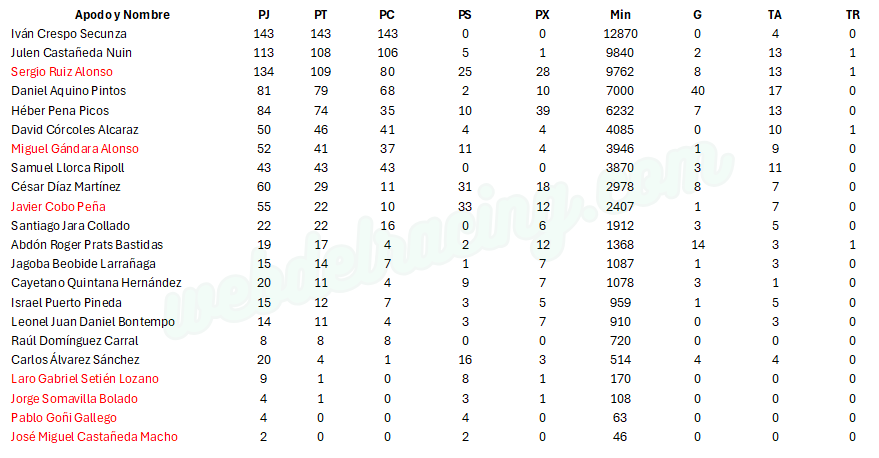Select red name Pablo Goñi Gallego
The width and height of the screenshot is (879, 458).
(x=64, y=418)
